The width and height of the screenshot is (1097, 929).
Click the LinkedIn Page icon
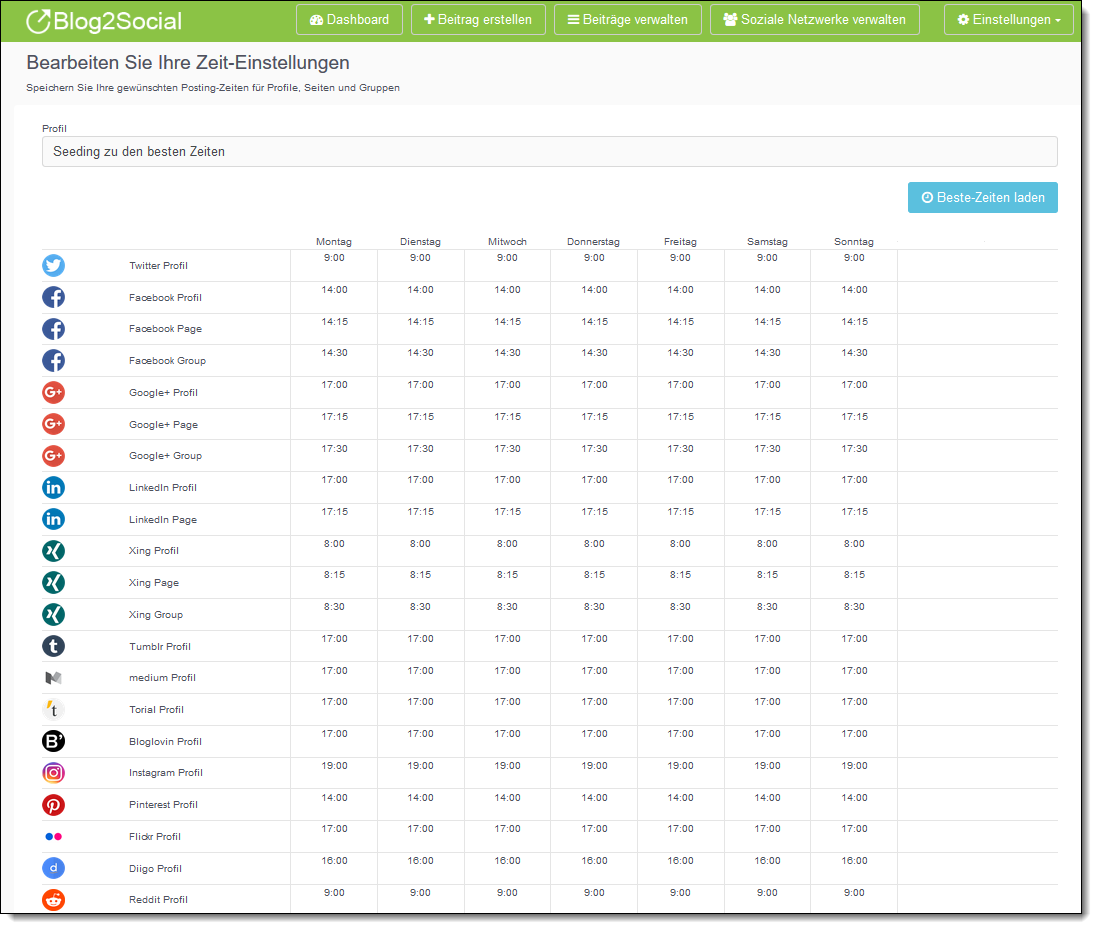pyautogui.click(x=54, y=519)
